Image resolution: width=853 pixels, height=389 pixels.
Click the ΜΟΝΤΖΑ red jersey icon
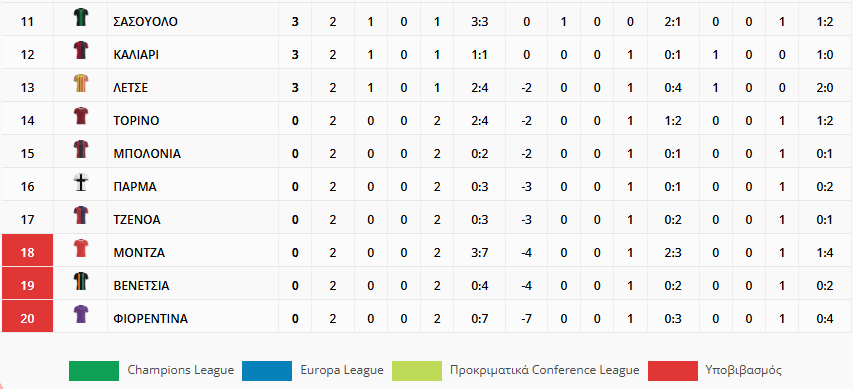click(81, 249)
